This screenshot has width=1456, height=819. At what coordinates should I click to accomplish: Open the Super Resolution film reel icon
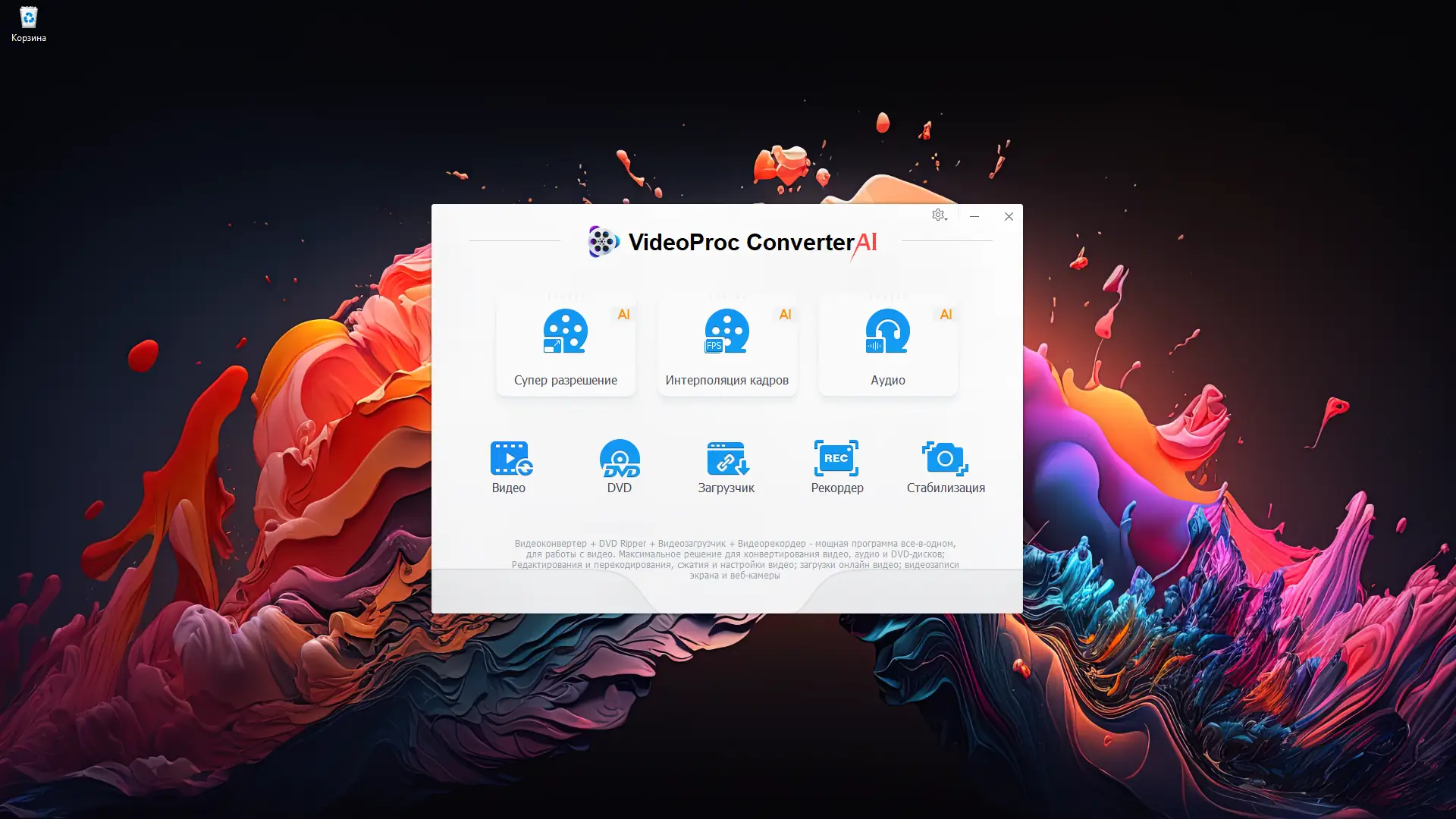click(565, 331)
